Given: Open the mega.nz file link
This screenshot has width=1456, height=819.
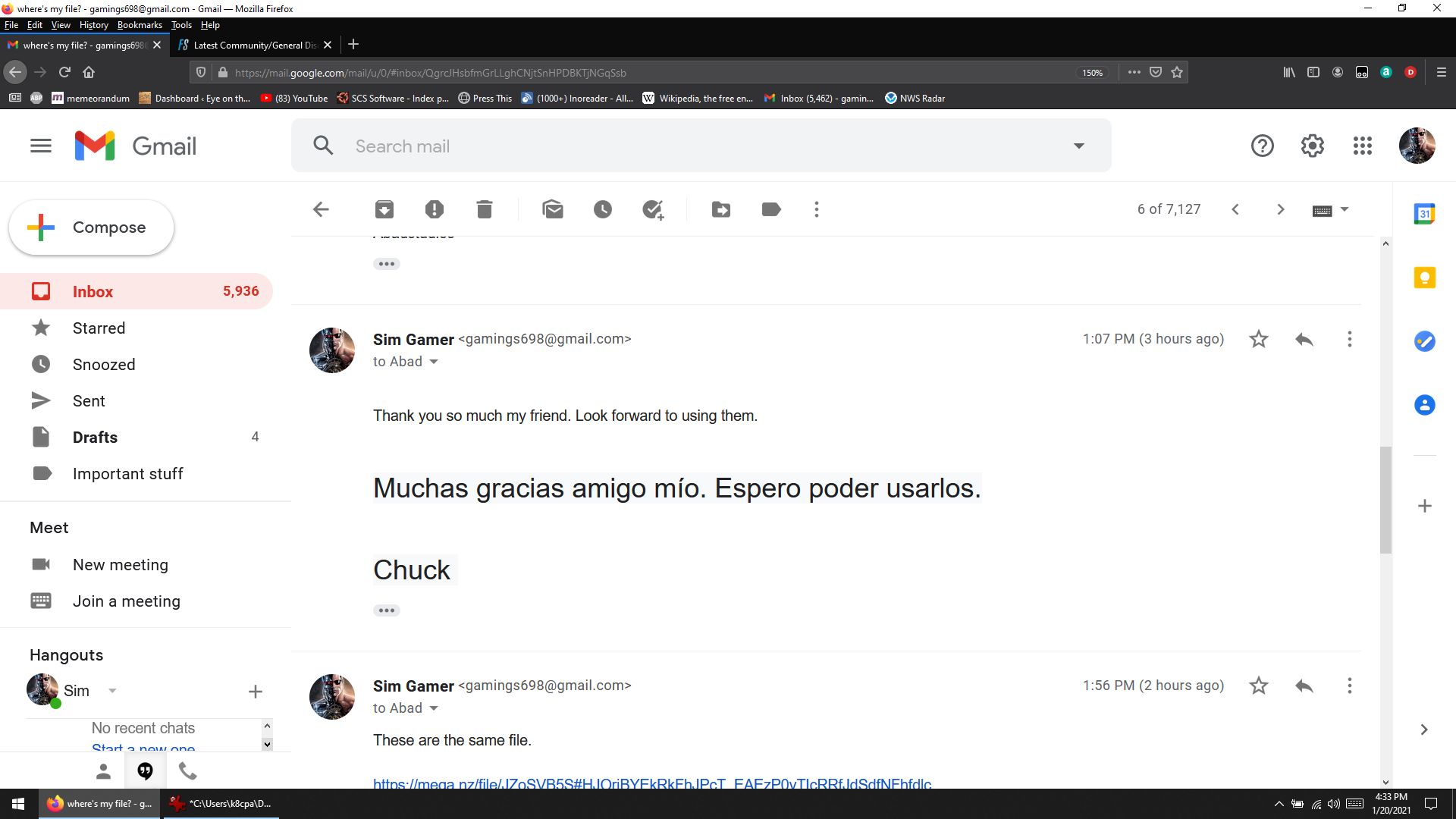Looking at the screenshot, I should coord(652,783).
